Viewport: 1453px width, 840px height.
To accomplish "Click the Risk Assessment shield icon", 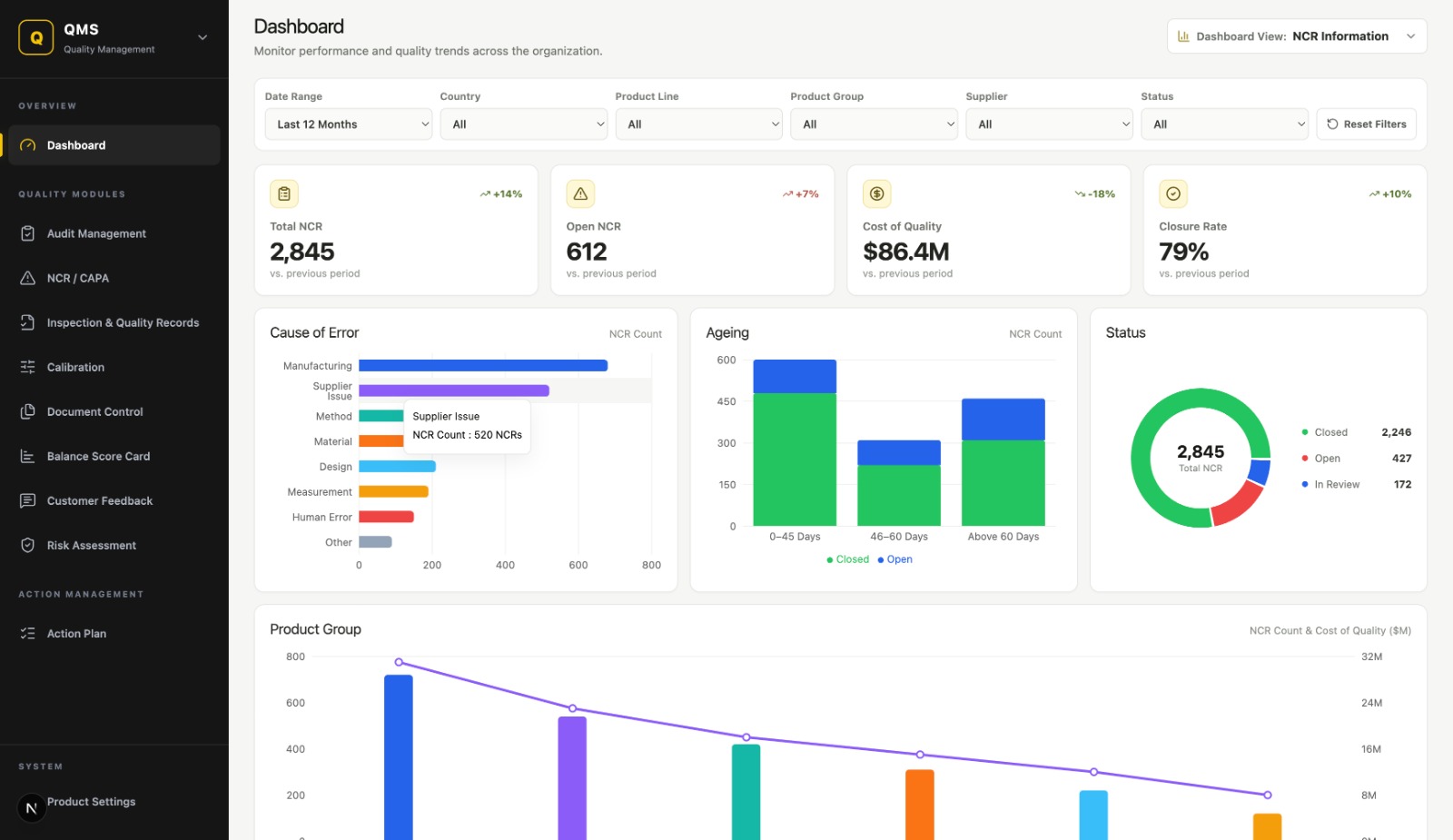I will tap(28, 545).
